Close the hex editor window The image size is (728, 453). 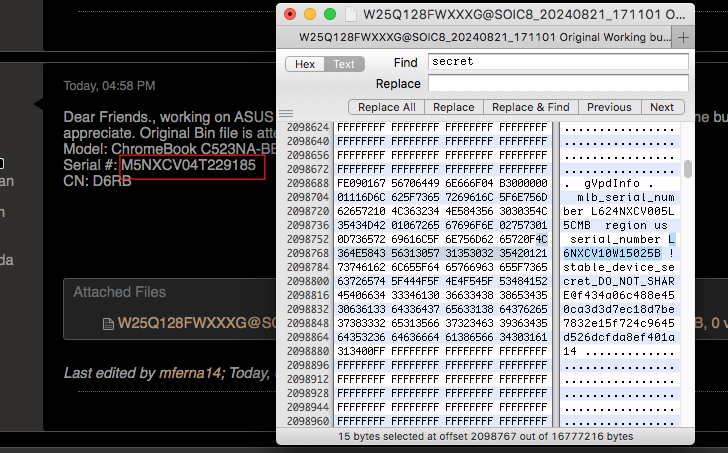pos(290,14)
